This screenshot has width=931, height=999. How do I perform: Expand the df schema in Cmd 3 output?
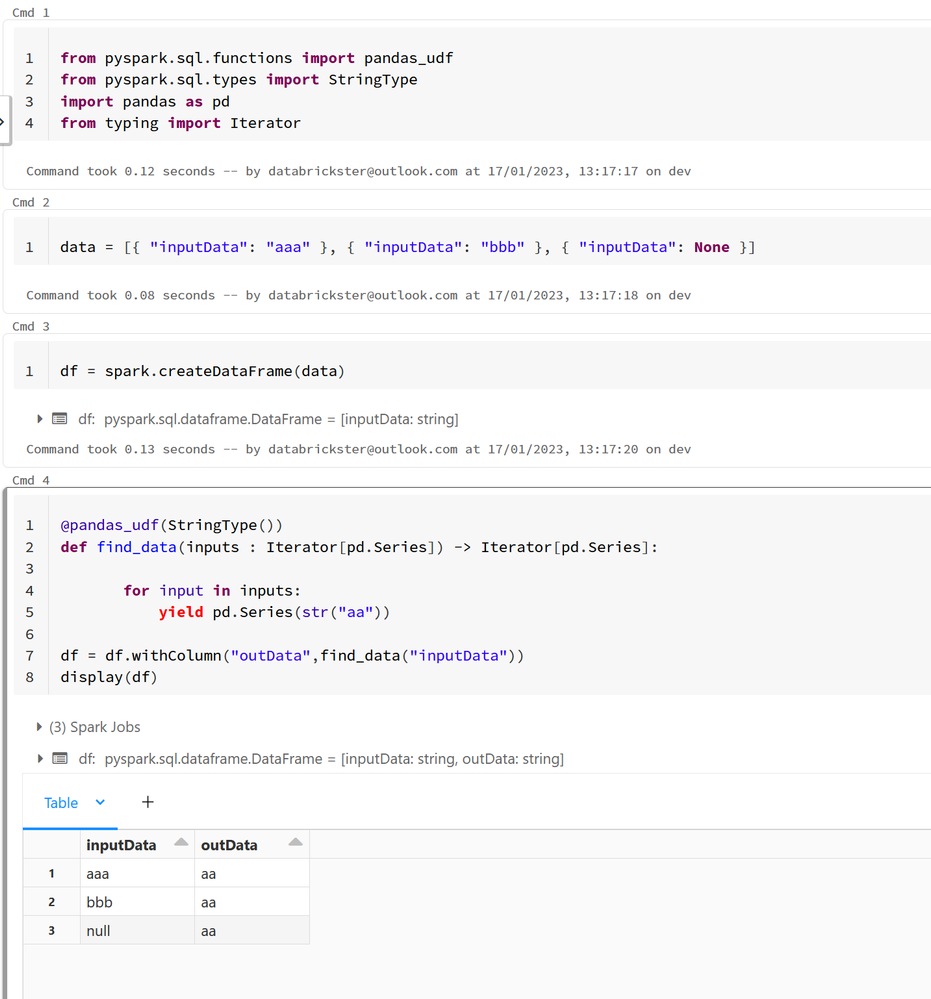(39, 419)
